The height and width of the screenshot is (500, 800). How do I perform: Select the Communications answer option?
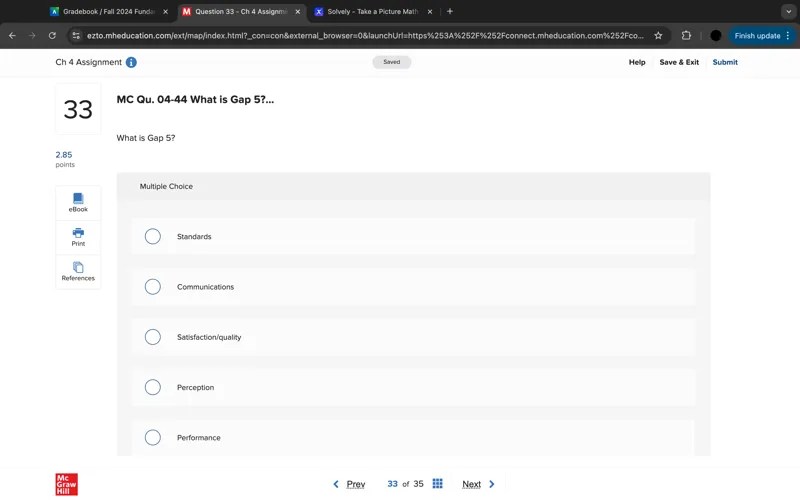click(x=413, y=287)
